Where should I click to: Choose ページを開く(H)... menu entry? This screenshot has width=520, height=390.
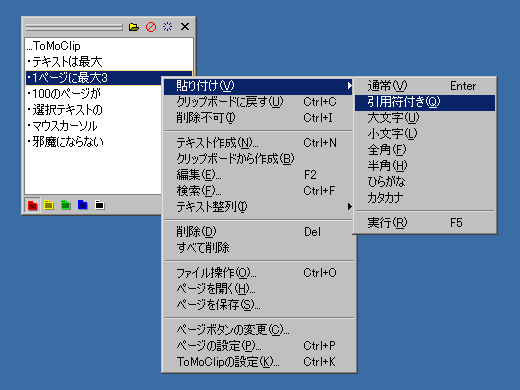coord(259,289)
